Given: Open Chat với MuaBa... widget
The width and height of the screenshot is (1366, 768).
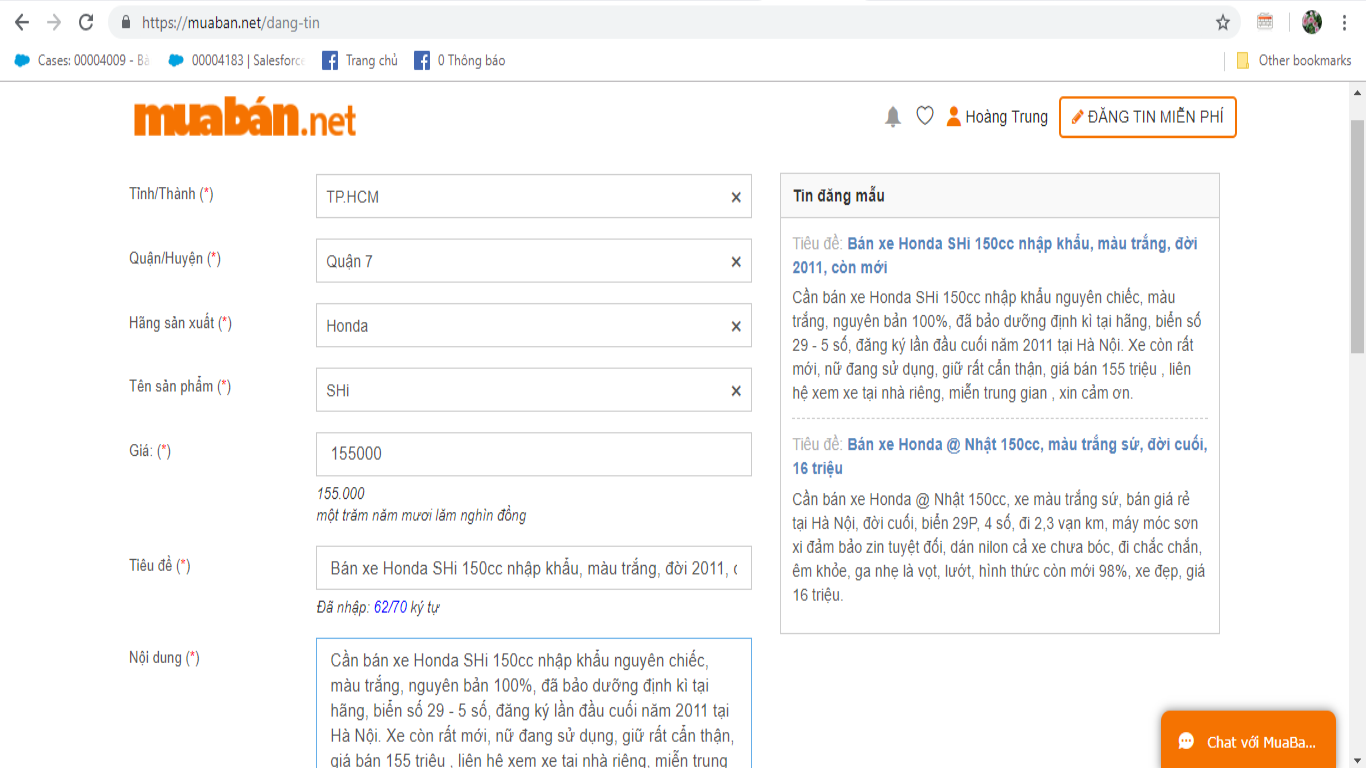Looking at the screenshot, I should 1248,741.
